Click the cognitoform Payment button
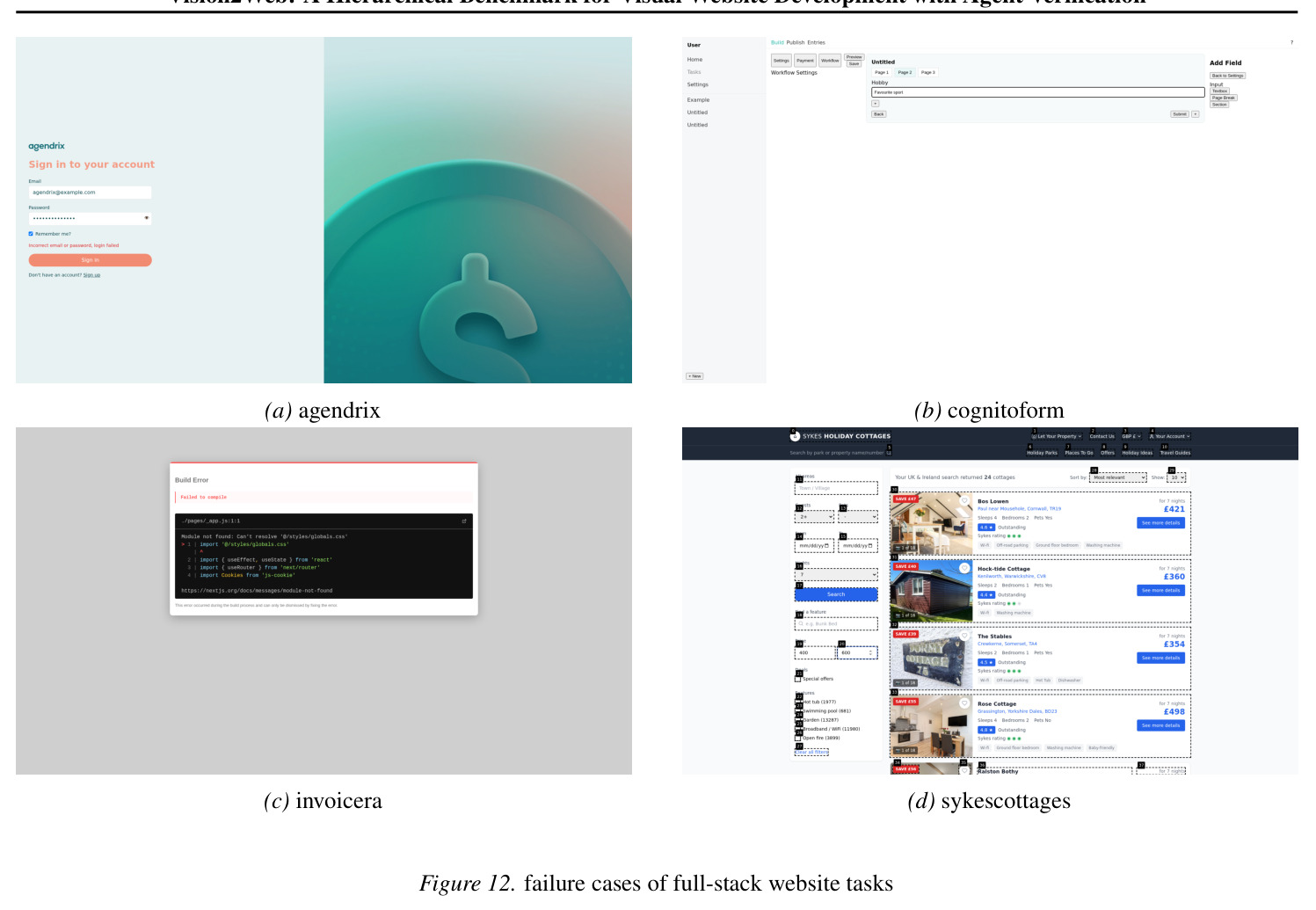This screenshot has height=910, width=1316. point(805,61)
